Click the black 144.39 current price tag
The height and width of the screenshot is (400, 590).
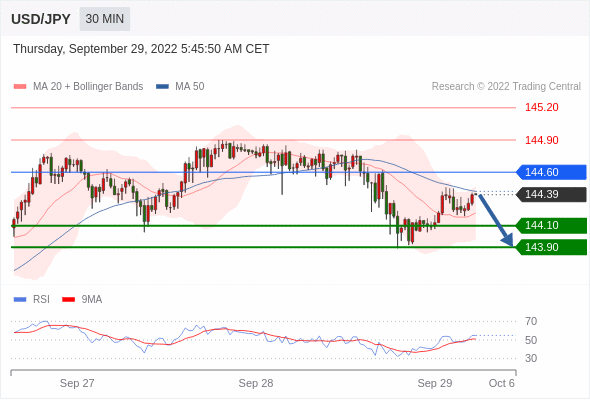coord(551,194)
